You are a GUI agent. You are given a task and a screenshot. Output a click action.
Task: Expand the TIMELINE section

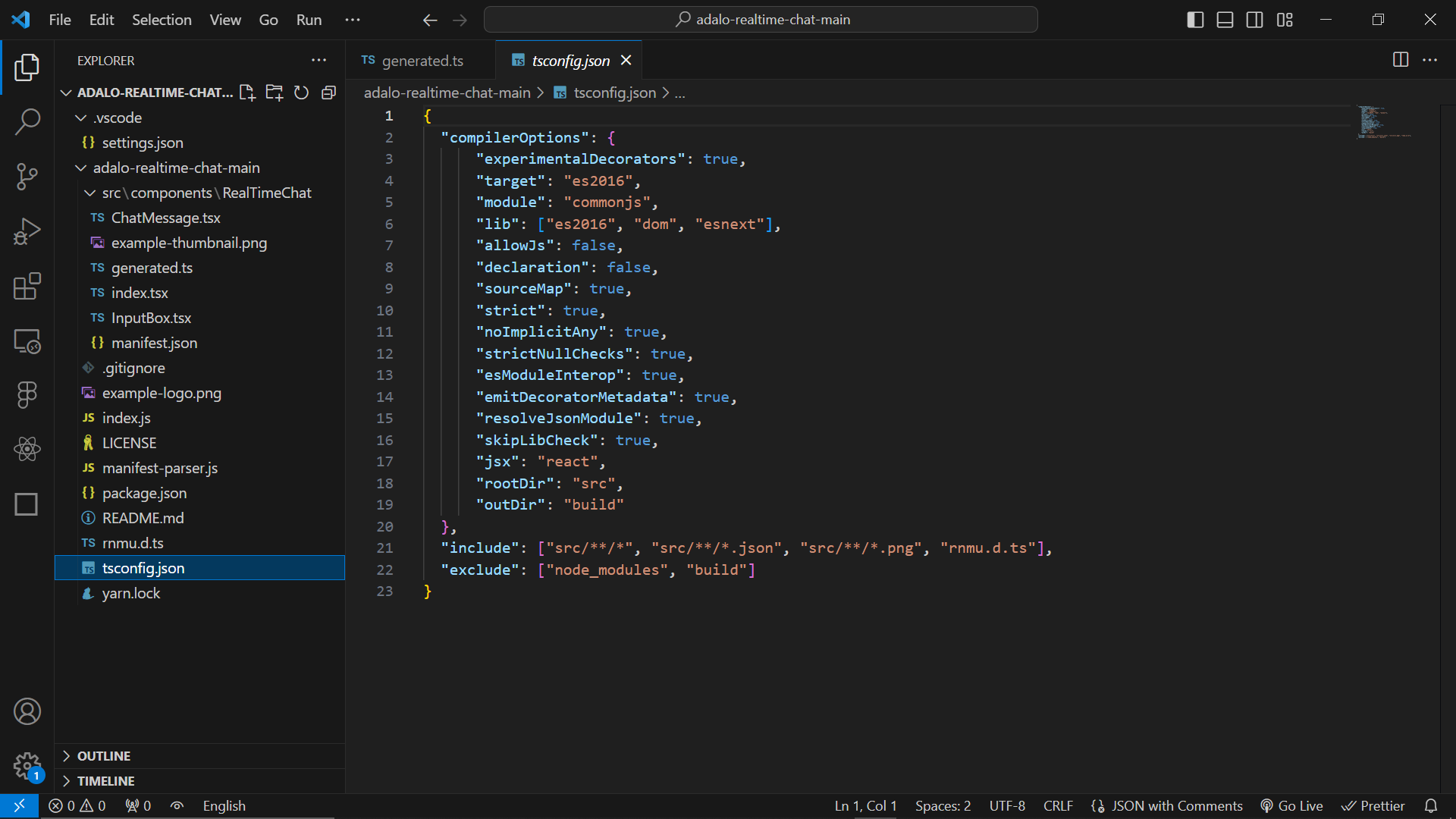105,781
